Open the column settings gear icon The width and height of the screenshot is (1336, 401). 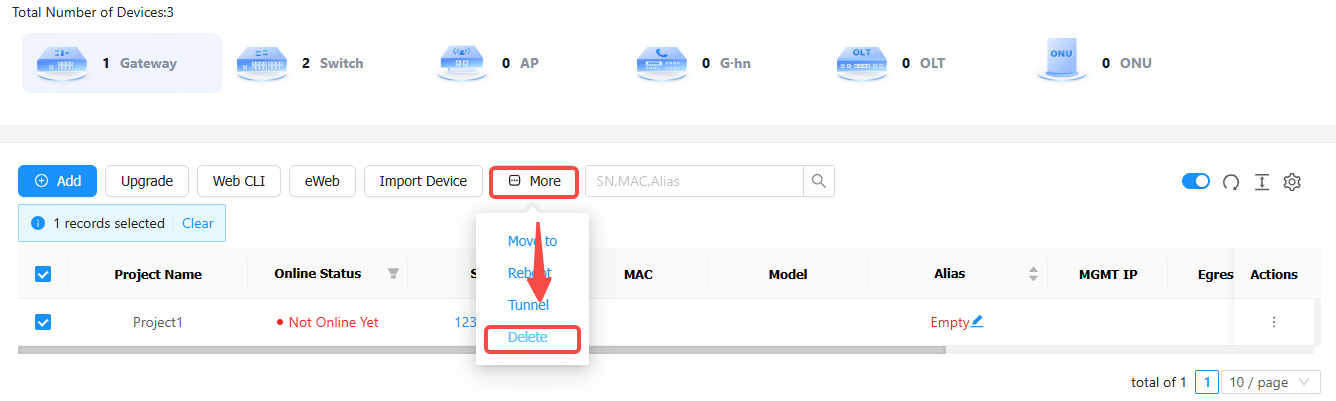1292,182
